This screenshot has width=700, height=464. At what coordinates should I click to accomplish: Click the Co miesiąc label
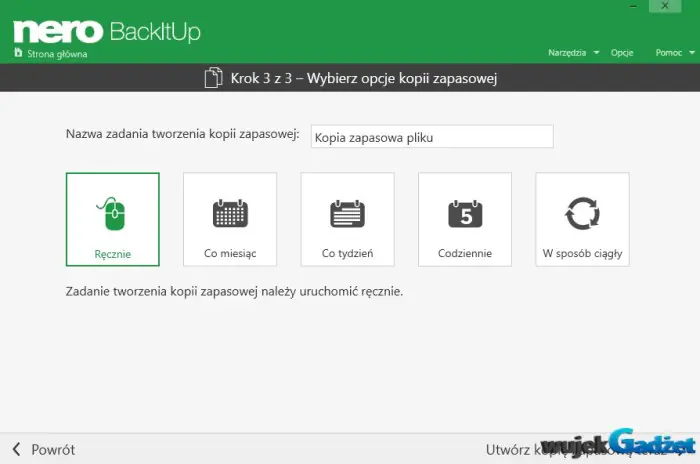230,253
